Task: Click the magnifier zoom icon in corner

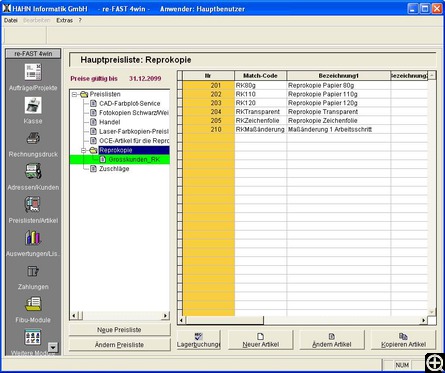Action: pos(435,362)
